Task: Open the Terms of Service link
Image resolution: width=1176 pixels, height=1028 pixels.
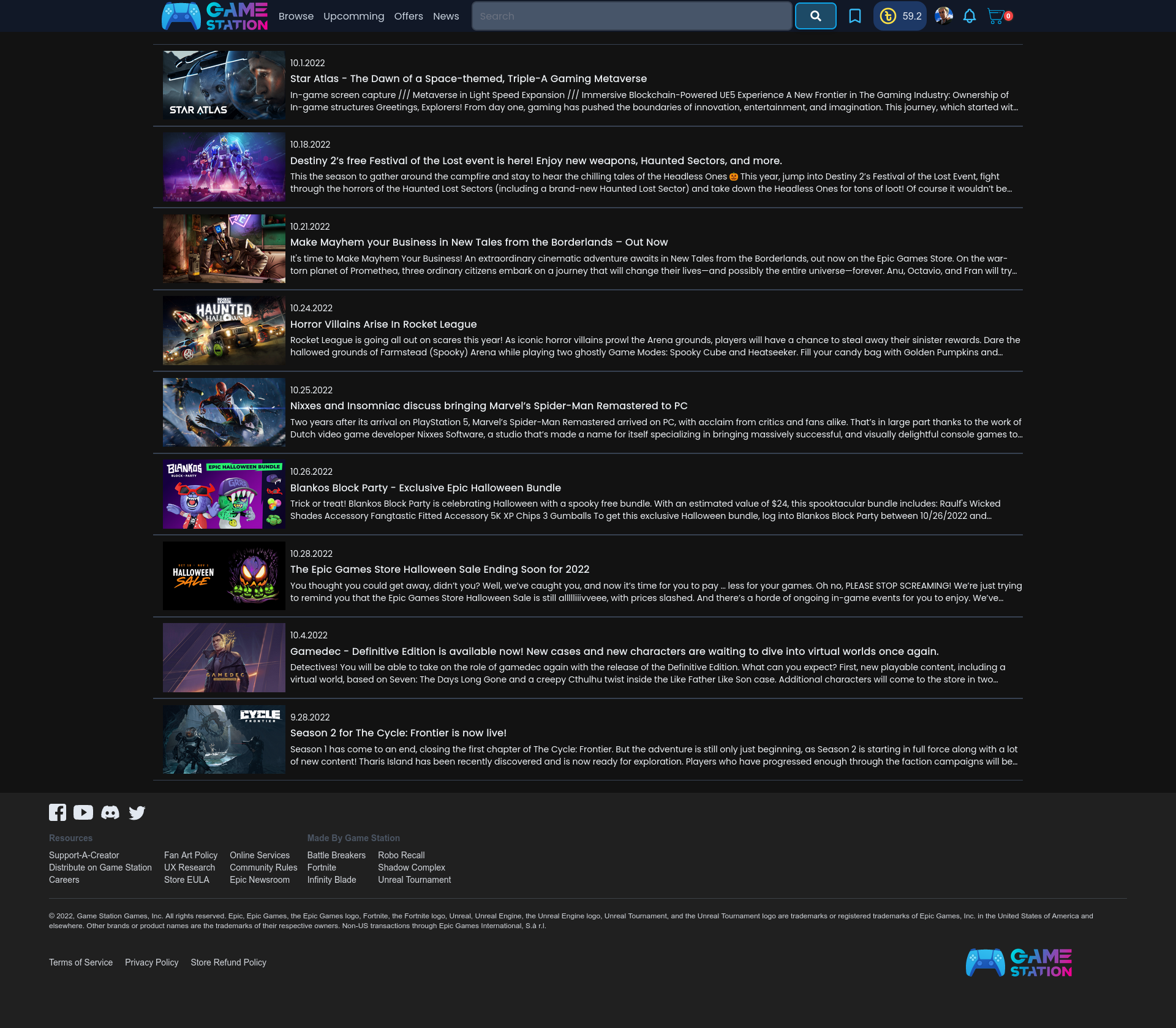Action: coord(81,962)
